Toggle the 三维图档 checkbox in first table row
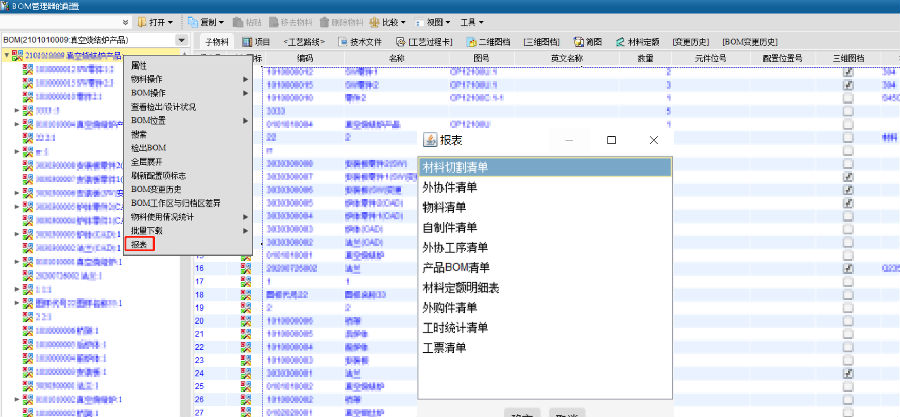This screenshot has height=417, width=900. tap(848, 72)
